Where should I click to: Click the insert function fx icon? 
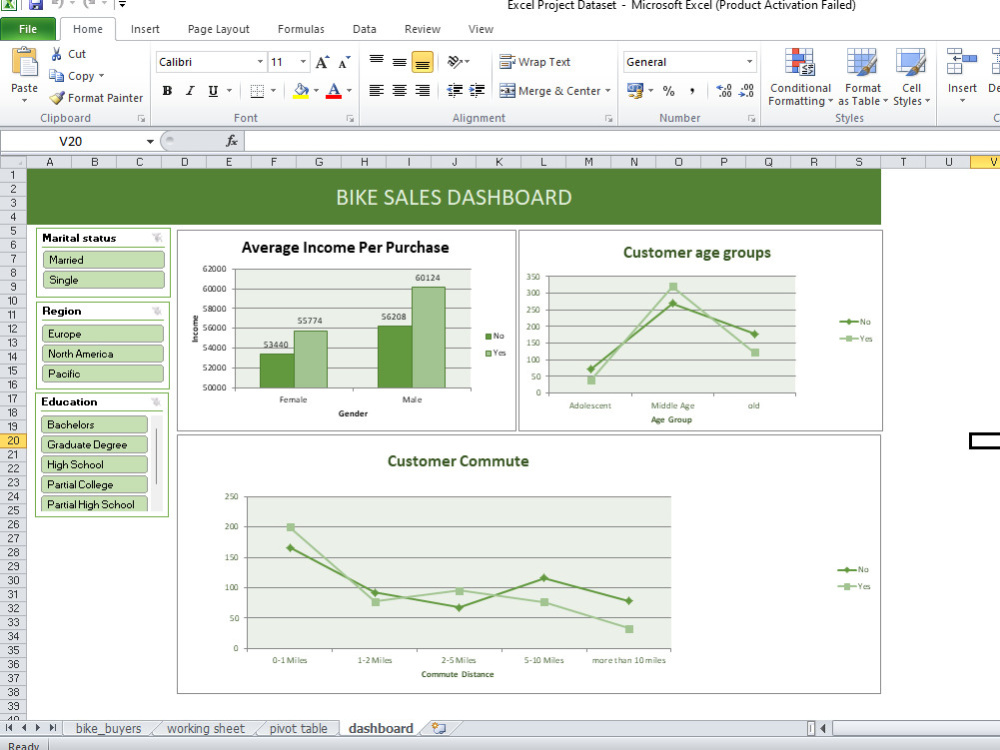point(232,141)
